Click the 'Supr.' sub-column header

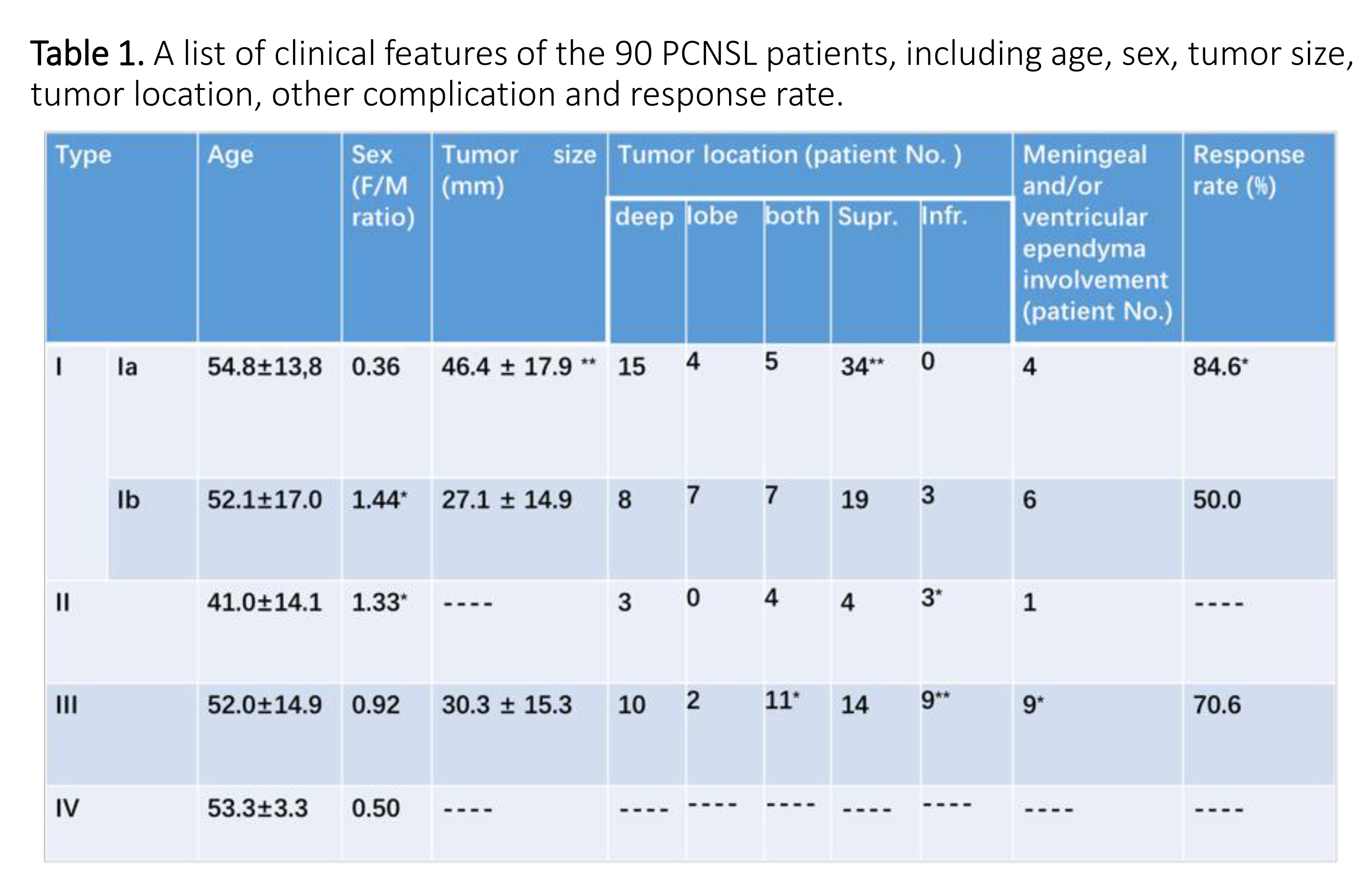[x=868, y=217]
